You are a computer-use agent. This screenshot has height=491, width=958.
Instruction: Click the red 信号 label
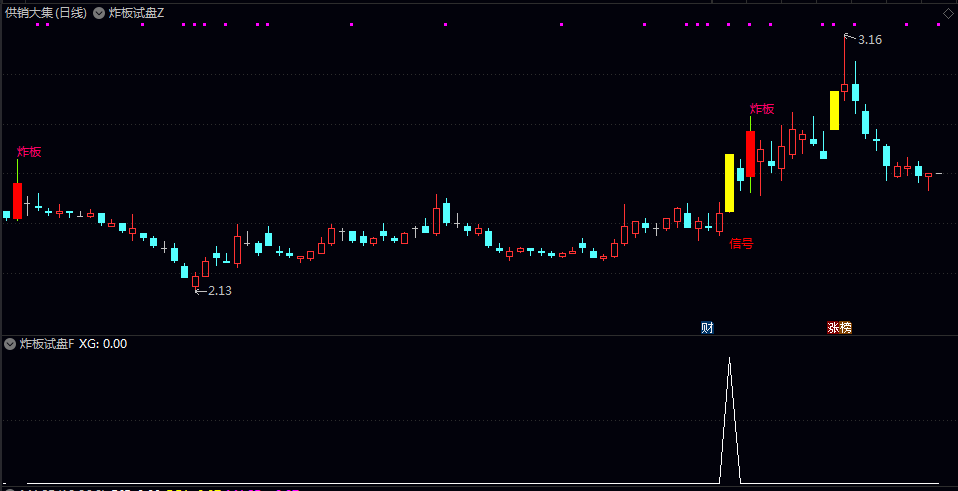click(x=741, y=244)
